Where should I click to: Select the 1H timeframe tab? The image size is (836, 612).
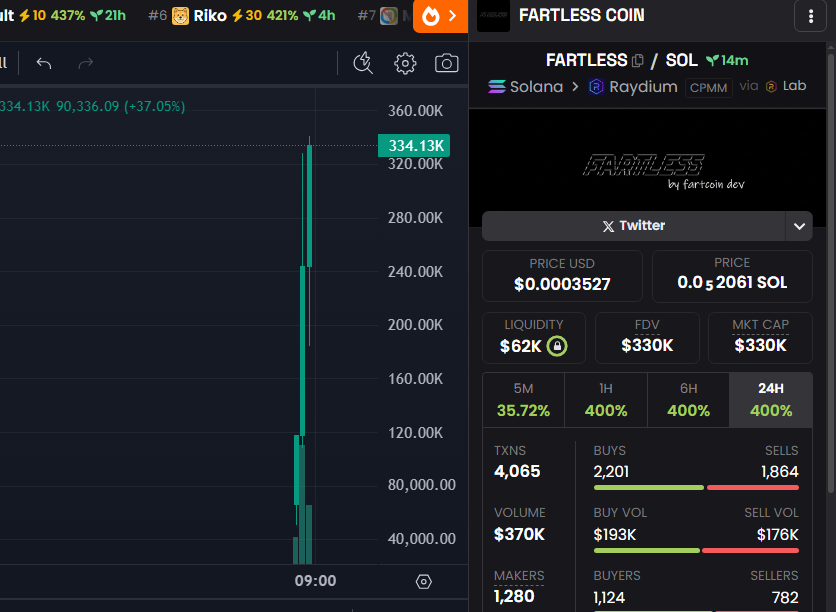(606, 400)
